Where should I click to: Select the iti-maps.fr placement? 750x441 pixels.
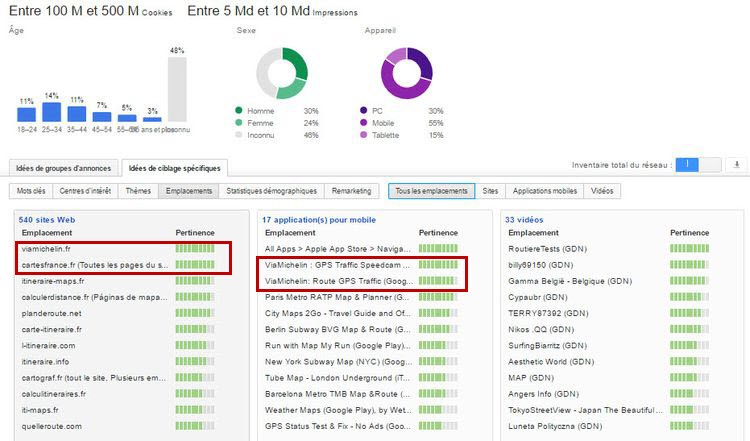point(40,410)
